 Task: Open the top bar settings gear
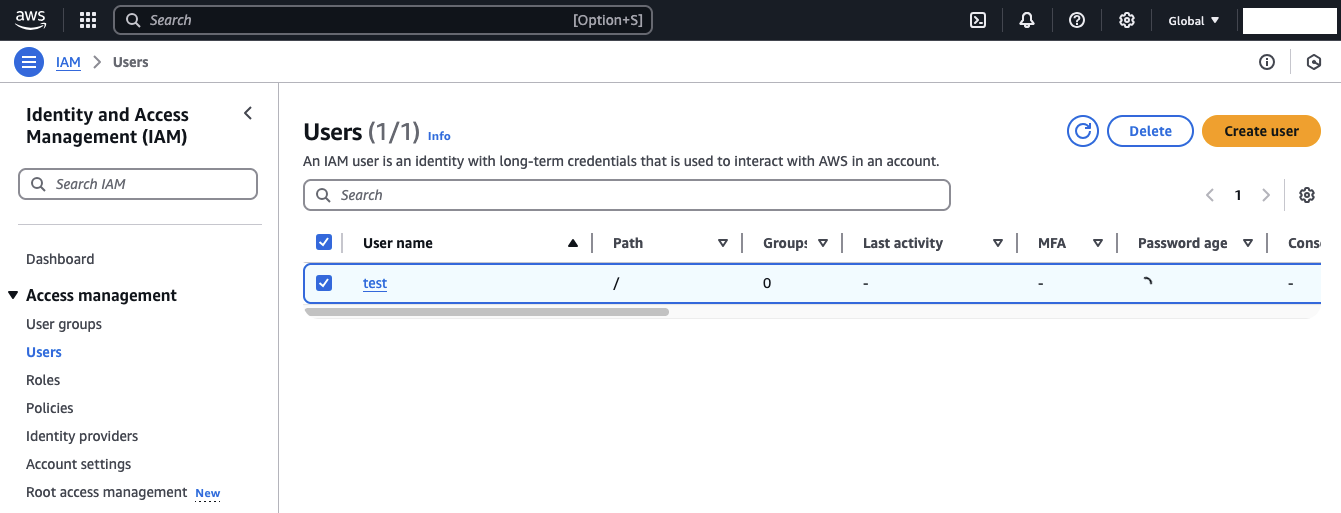pos(1127,20)
